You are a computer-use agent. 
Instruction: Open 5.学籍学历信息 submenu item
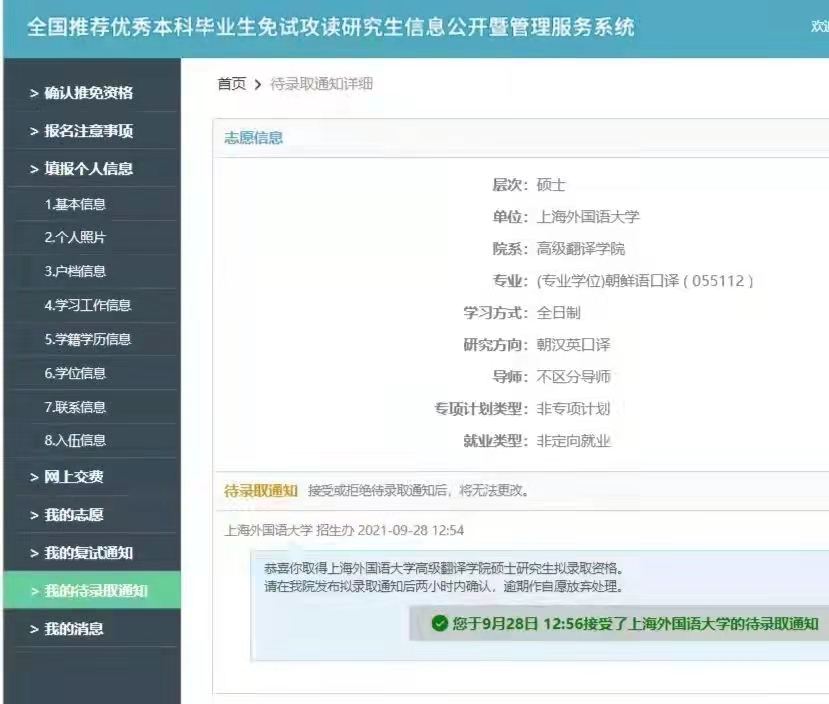tap(87, 339)
